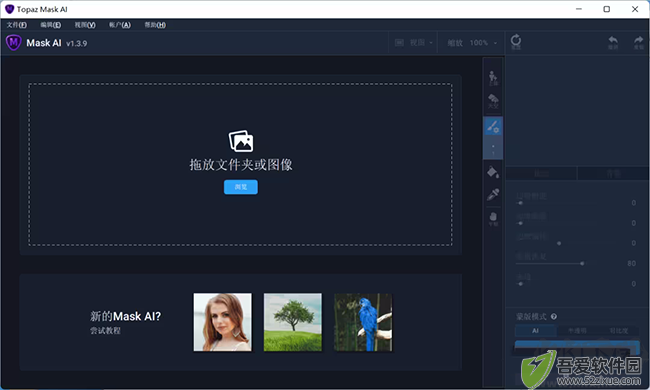Click the redo arrow icon
Image resolution: width=650 pixels, height=390 pixels.
[638, 42]
